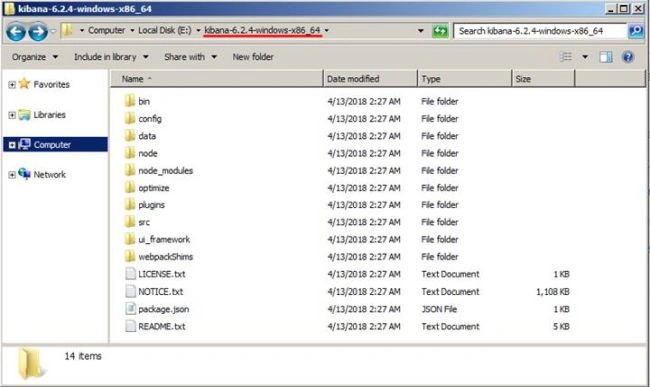Click the New folder button
Image resolution: width=650 pixels, height=387 pixels.
[x=253, y=57]
